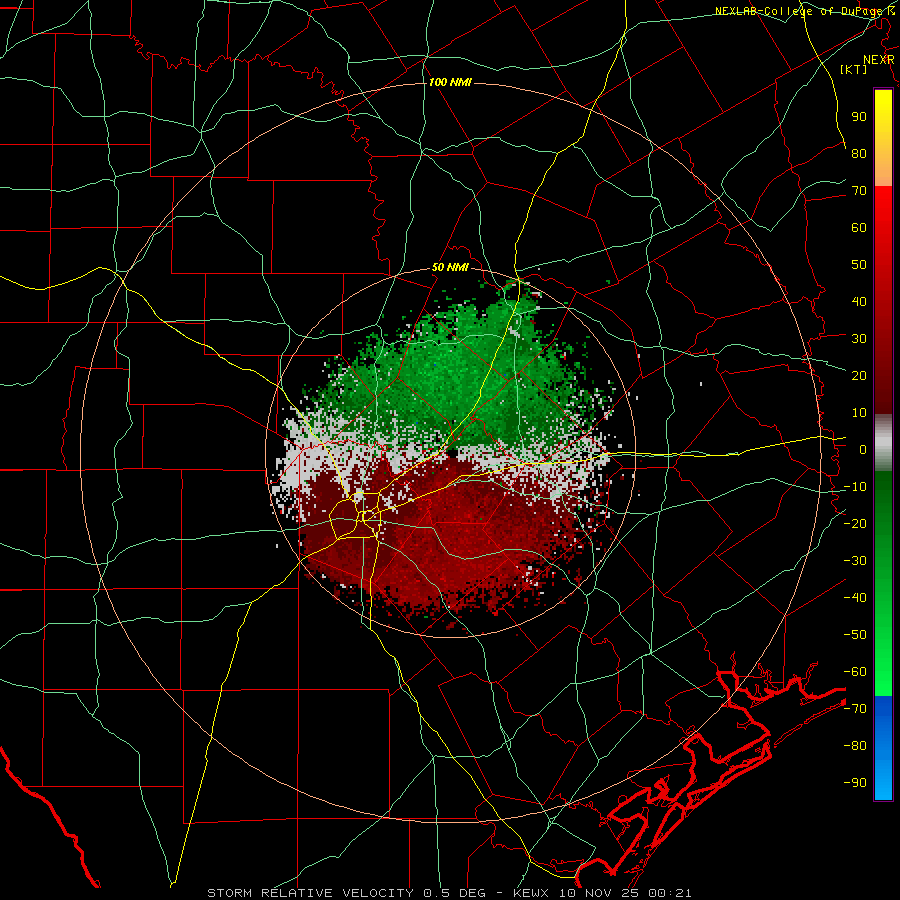Click the "-50" velocity scale value
Viewport: 900px width, 900px height.
click(x=855, y=635)
